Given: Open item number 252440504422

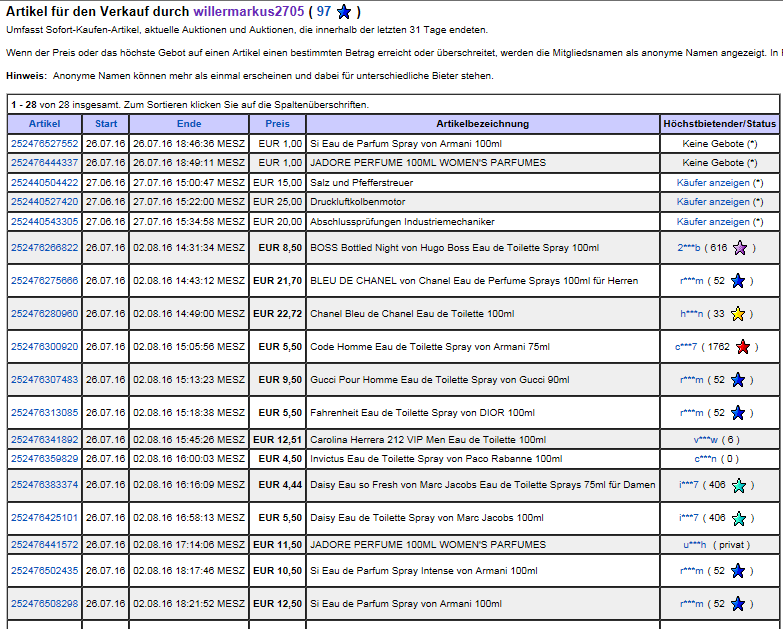Looking at the screenshot, I should (44, 183).
